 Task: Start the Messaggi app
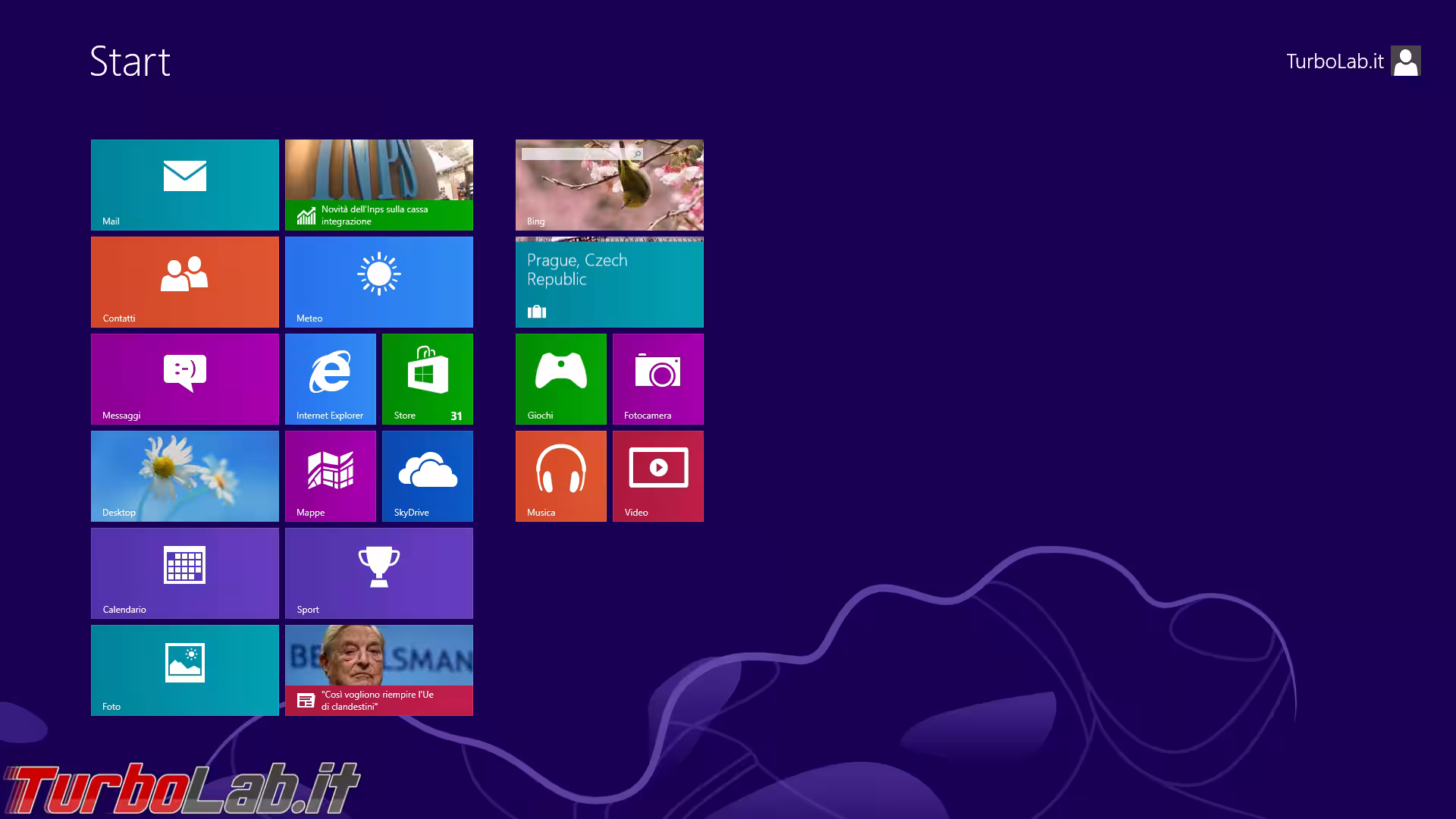184,378
